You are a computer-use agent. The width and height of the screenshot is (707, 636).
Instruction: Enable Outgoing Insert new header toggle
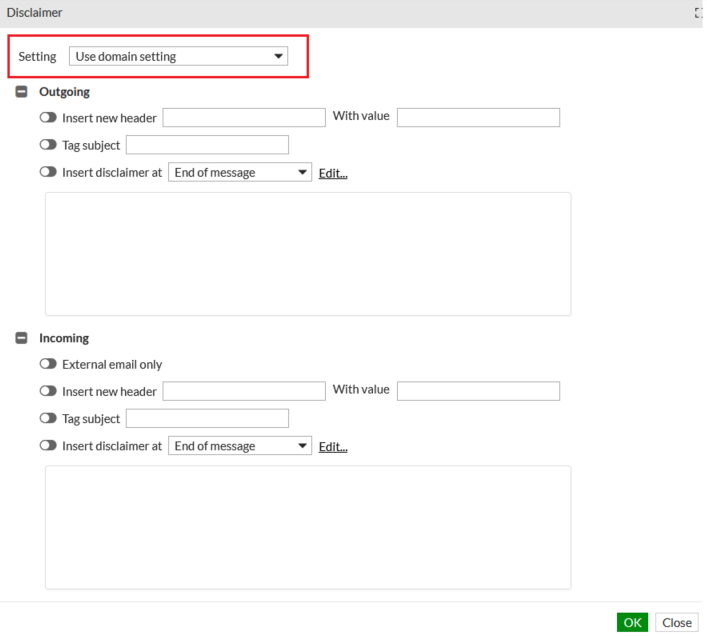pos(47,118)
